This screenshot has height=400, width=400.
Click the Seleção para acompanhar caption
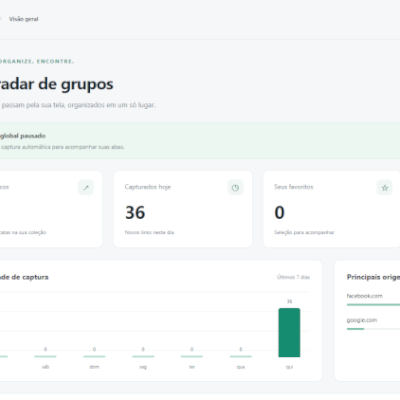[304, 232]
